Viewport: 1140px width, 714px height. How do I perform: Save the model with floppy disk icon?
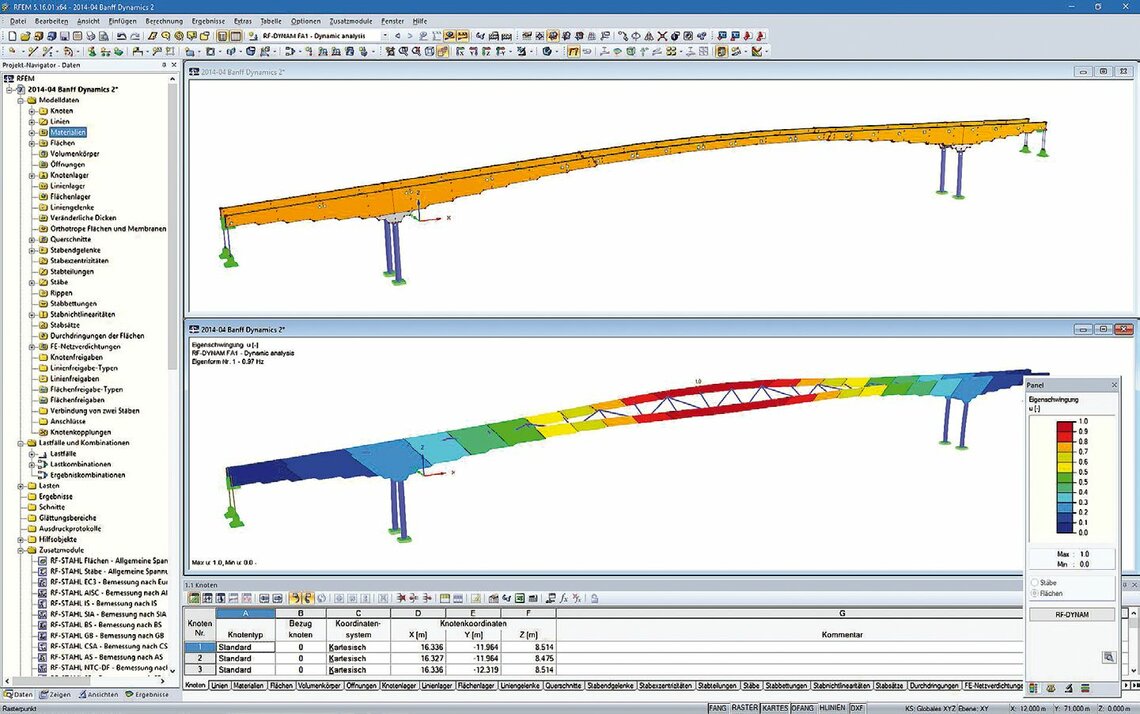65,36
